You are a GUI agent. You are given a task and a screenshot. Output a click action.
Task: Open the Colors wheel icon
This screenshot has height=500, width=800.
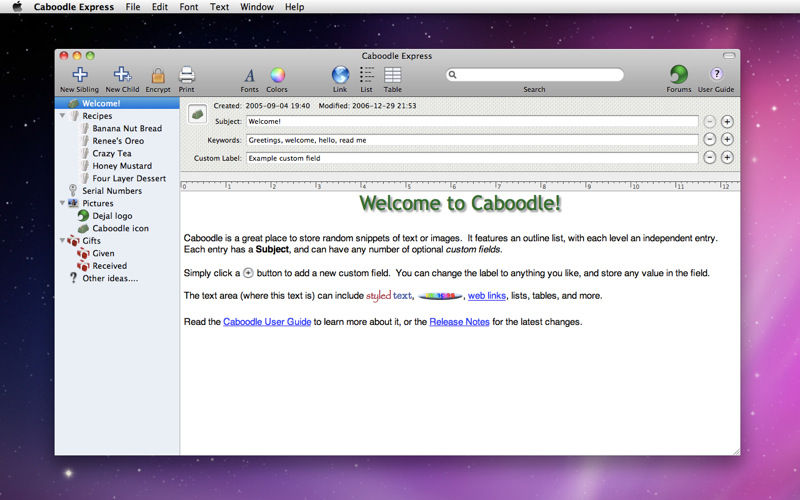click(x=277, y=75)
